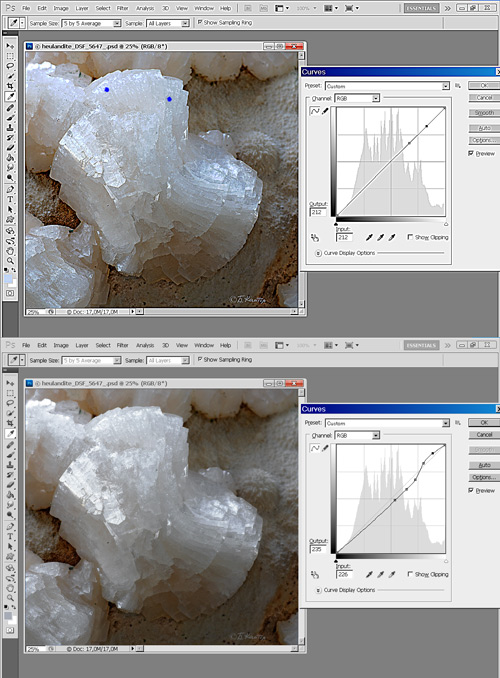
Task: Click Smooth in Curves dialog with Output 212
Action: click(x=484, y=112)
